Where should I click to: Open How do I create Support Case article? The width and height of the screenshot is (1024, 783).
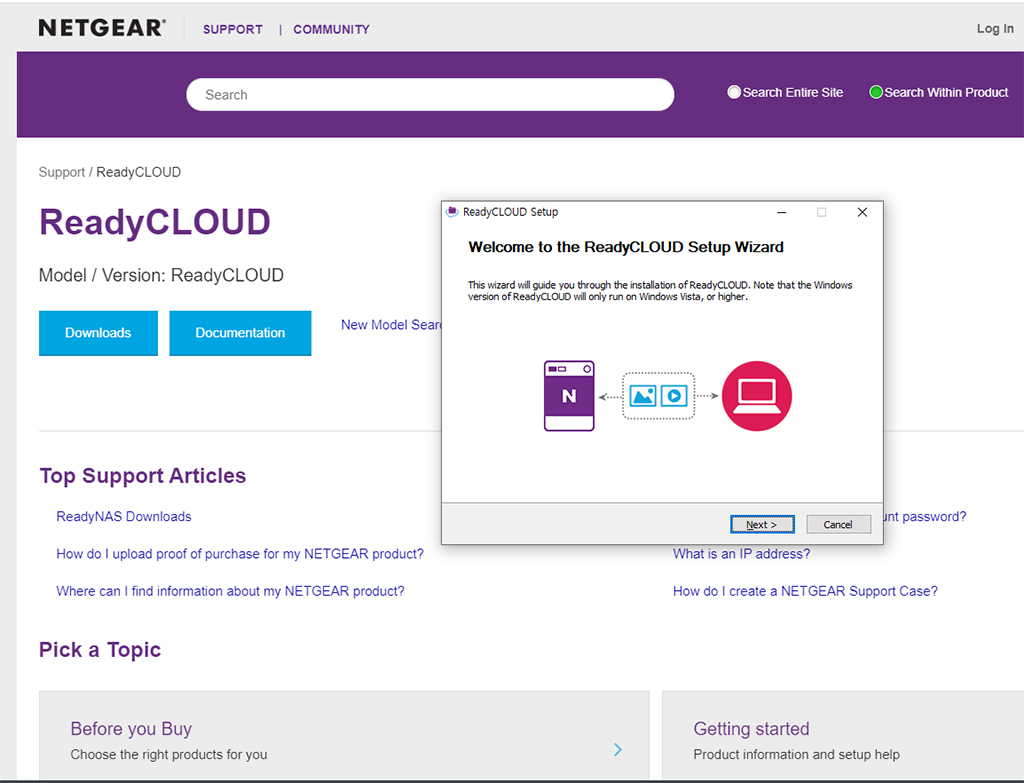pos(805,591)
